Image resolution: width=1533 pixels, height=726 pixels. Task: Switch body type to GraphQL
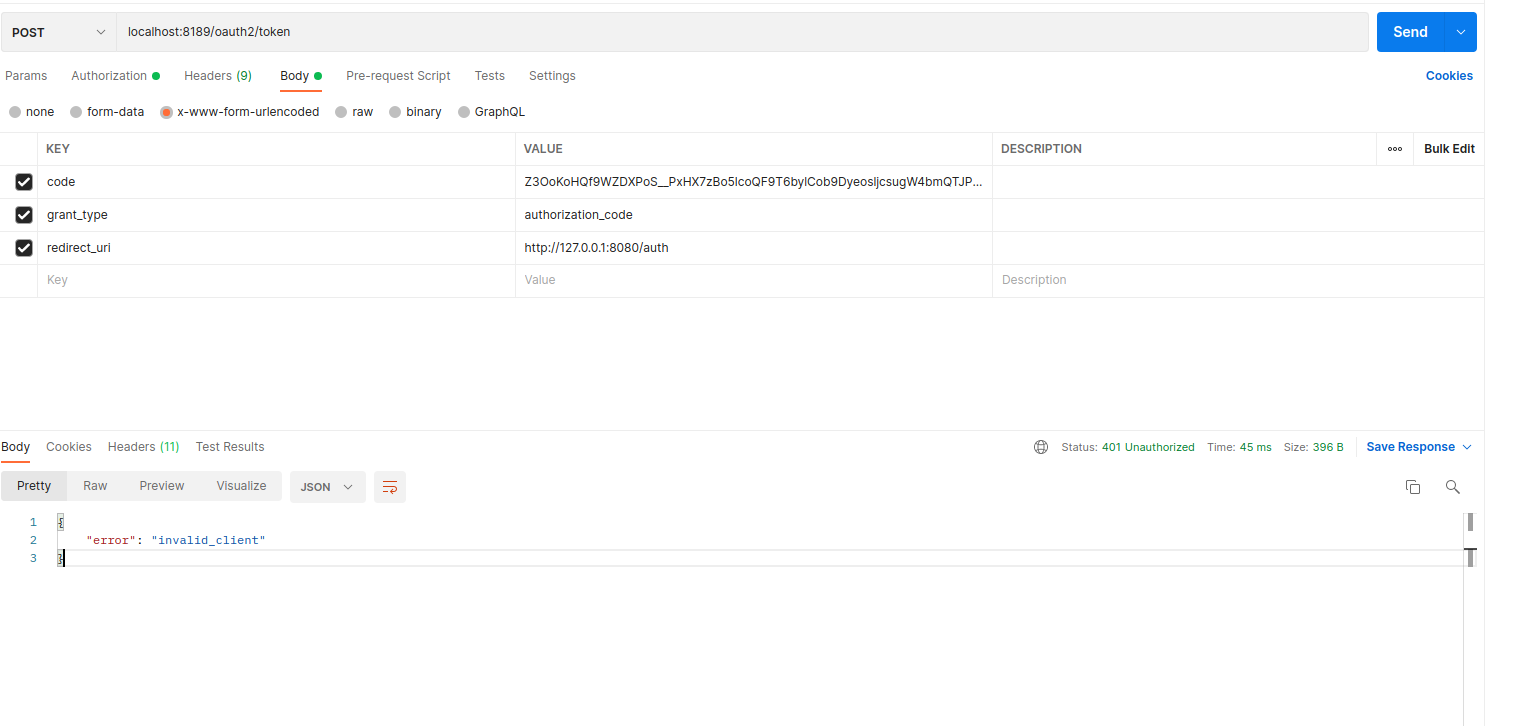click(491, 111)
